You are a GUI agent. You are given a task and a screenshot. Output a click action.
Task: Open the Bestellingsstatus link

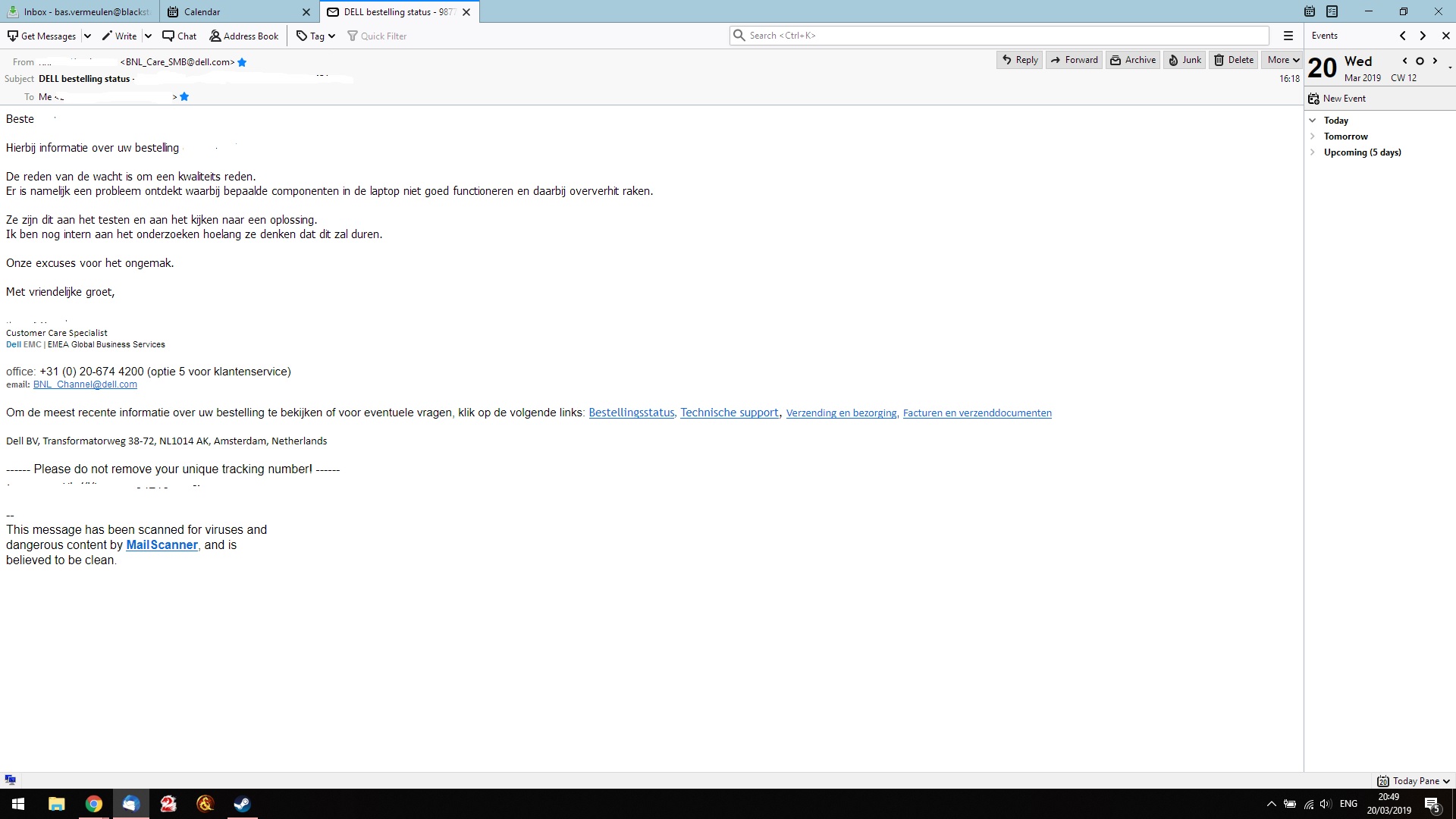(x=631, y=413)
